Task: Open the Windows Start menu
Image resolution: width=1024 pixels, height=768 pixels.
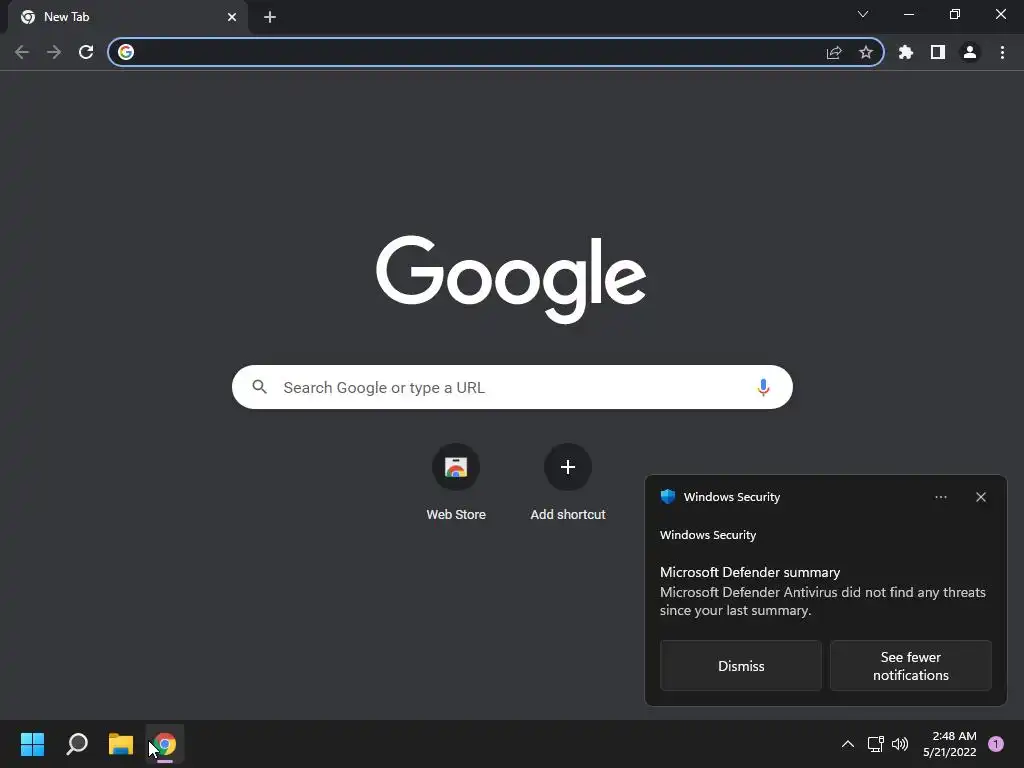Action: pyautogui.click(x=32, y=744)
